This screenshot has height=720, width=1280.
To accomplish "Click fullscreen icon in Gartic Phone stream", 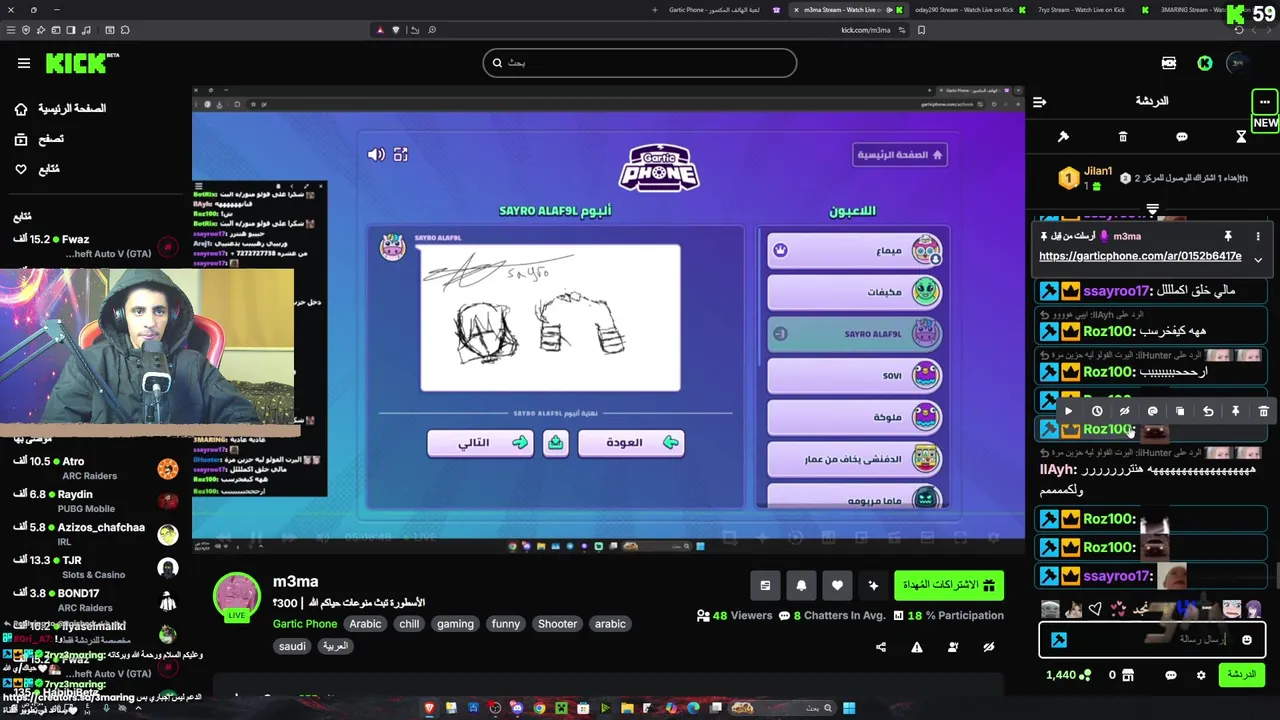I will (x=401, y=155).
